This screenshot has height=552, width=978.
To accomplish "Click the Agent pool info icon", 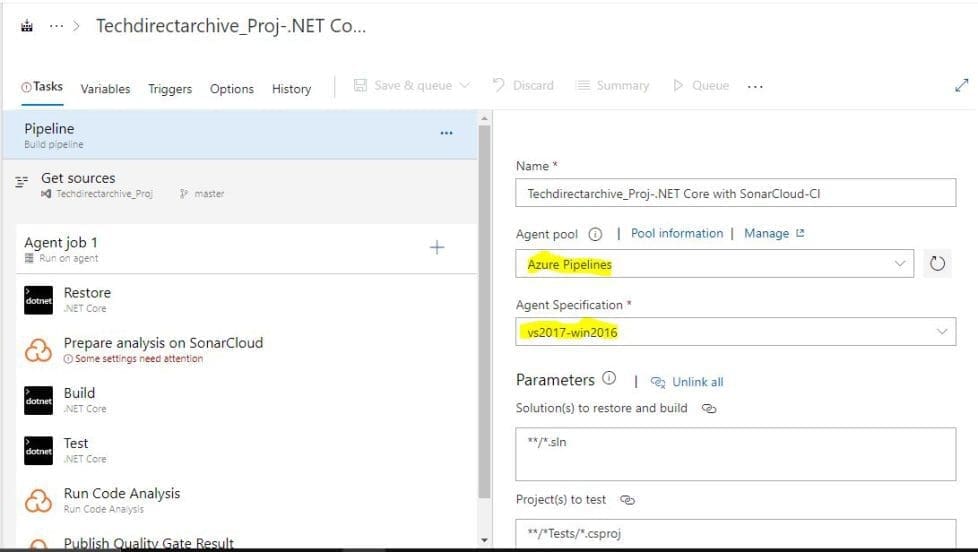I will 596,234.
